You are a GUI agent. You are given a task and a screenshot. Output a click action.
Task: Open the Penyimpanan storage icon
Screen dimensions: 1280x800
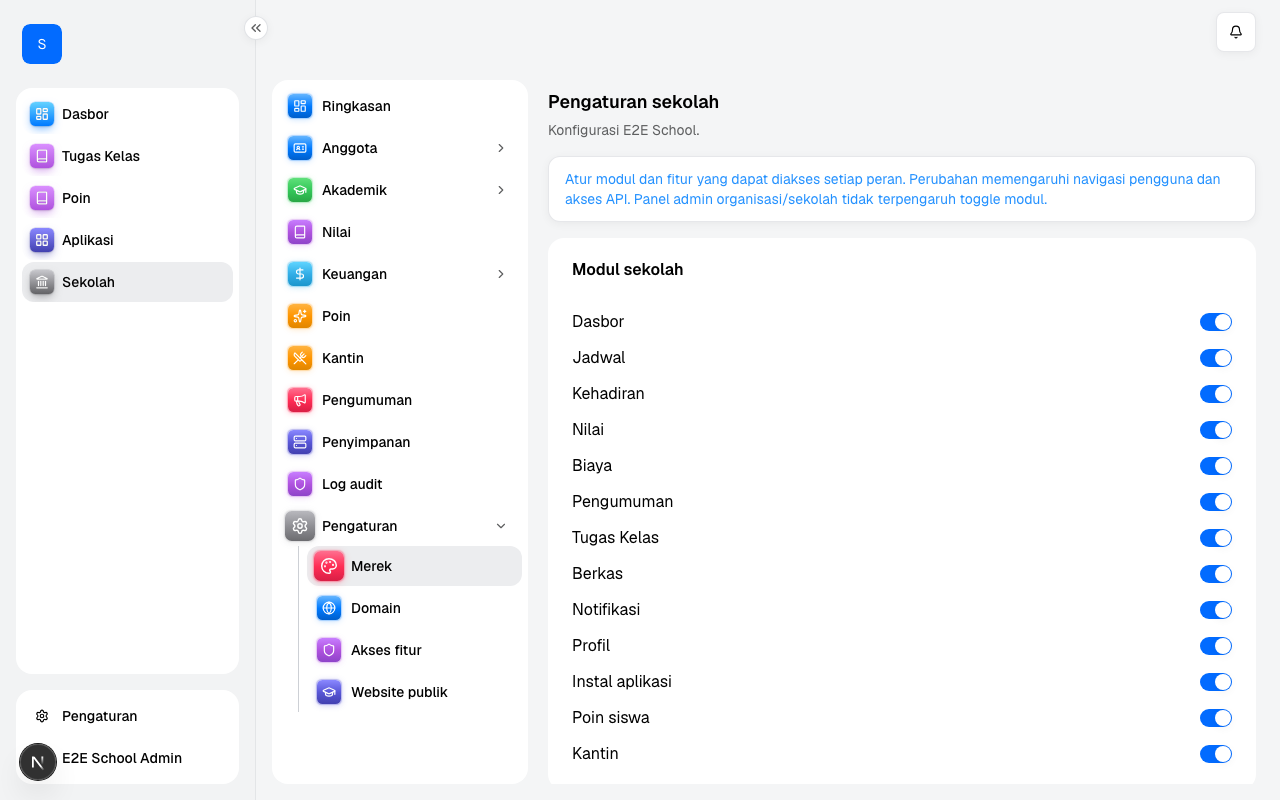[300, 442]
